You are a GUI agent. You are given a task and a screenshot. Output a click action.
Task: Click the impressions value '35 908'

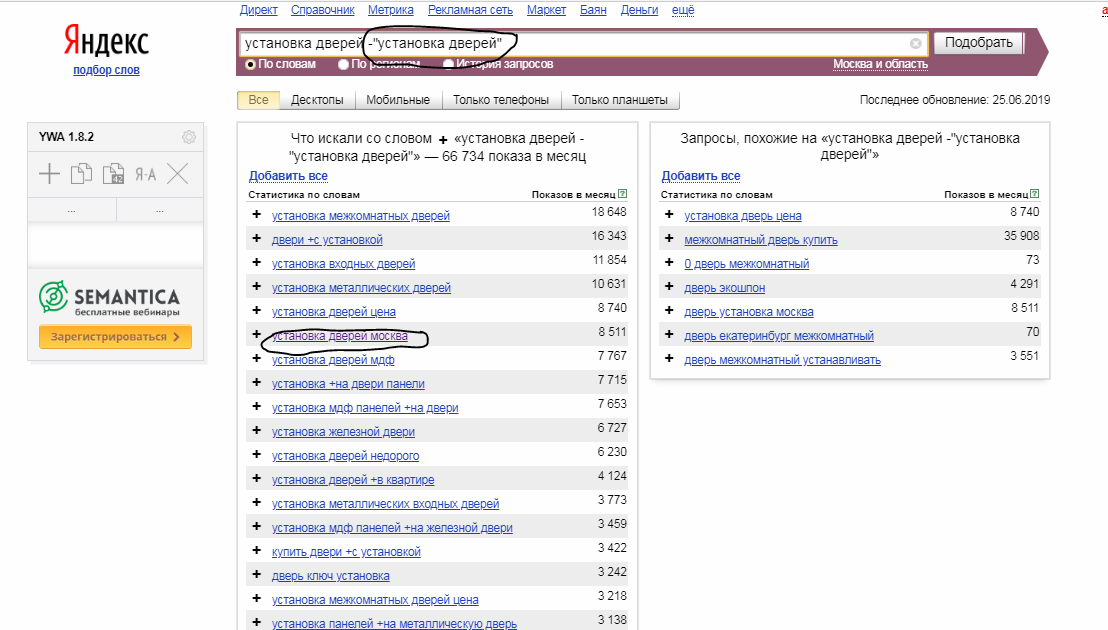pos(1022,236)
